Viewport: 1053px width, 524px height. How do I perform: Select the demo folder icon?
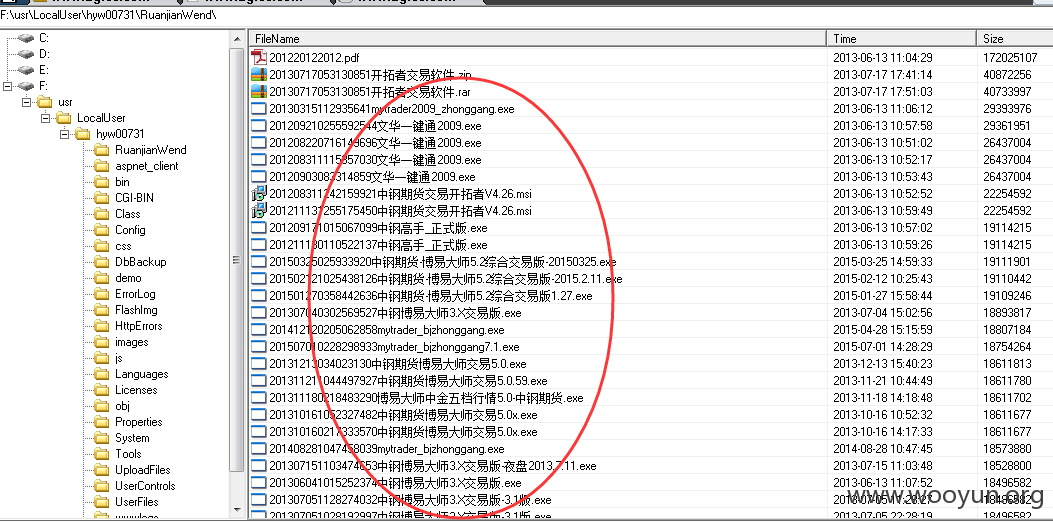[101, 277]
